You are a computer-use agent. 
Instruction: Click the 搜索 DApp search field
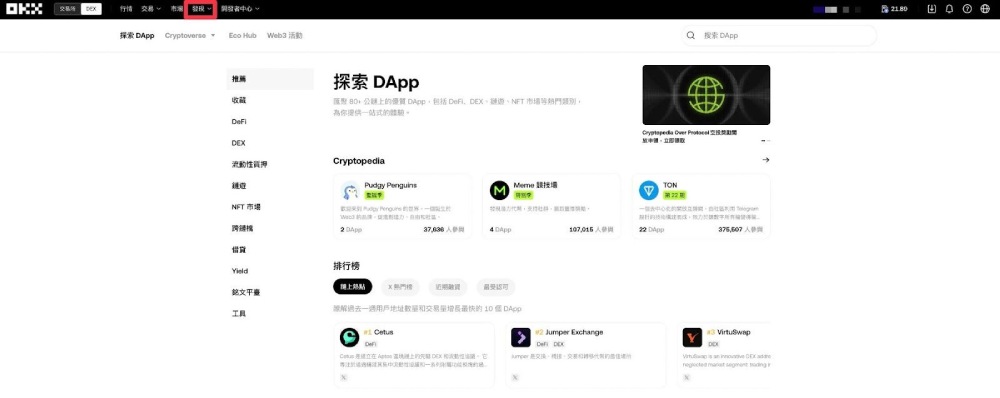pos(779,36)
